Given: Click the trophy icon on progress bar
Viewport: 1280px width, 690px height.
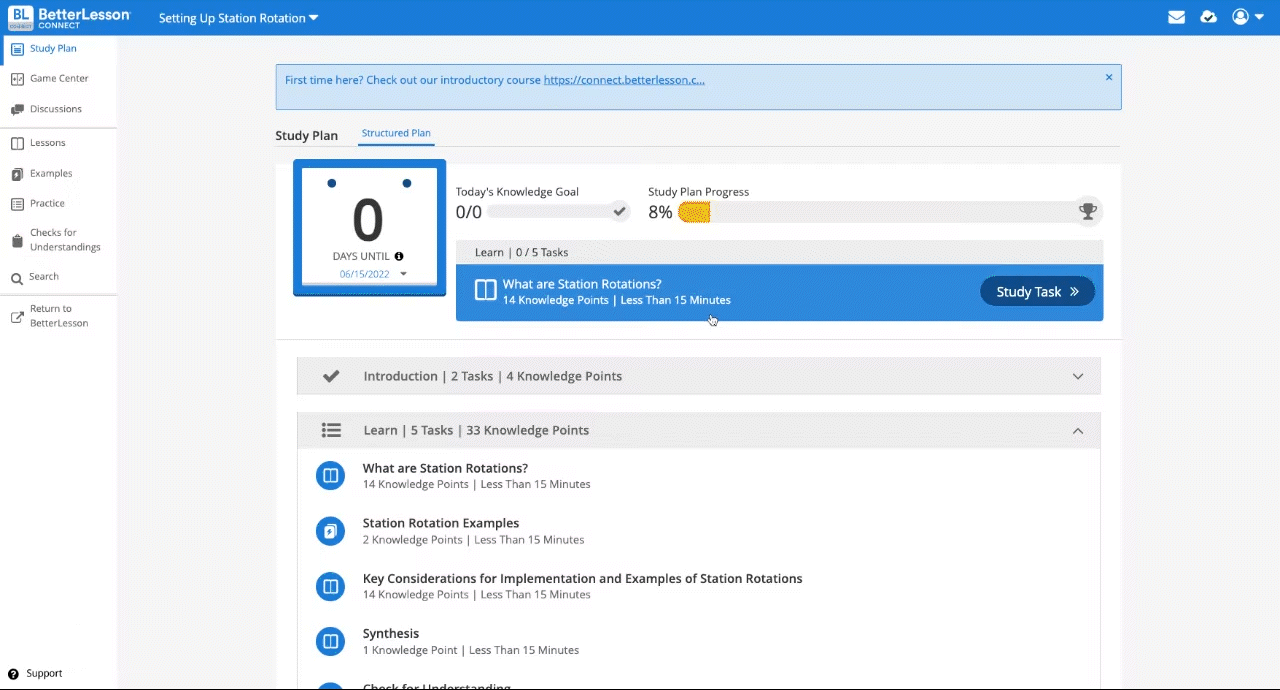Looking at the screenshot, I should 1088,211.
